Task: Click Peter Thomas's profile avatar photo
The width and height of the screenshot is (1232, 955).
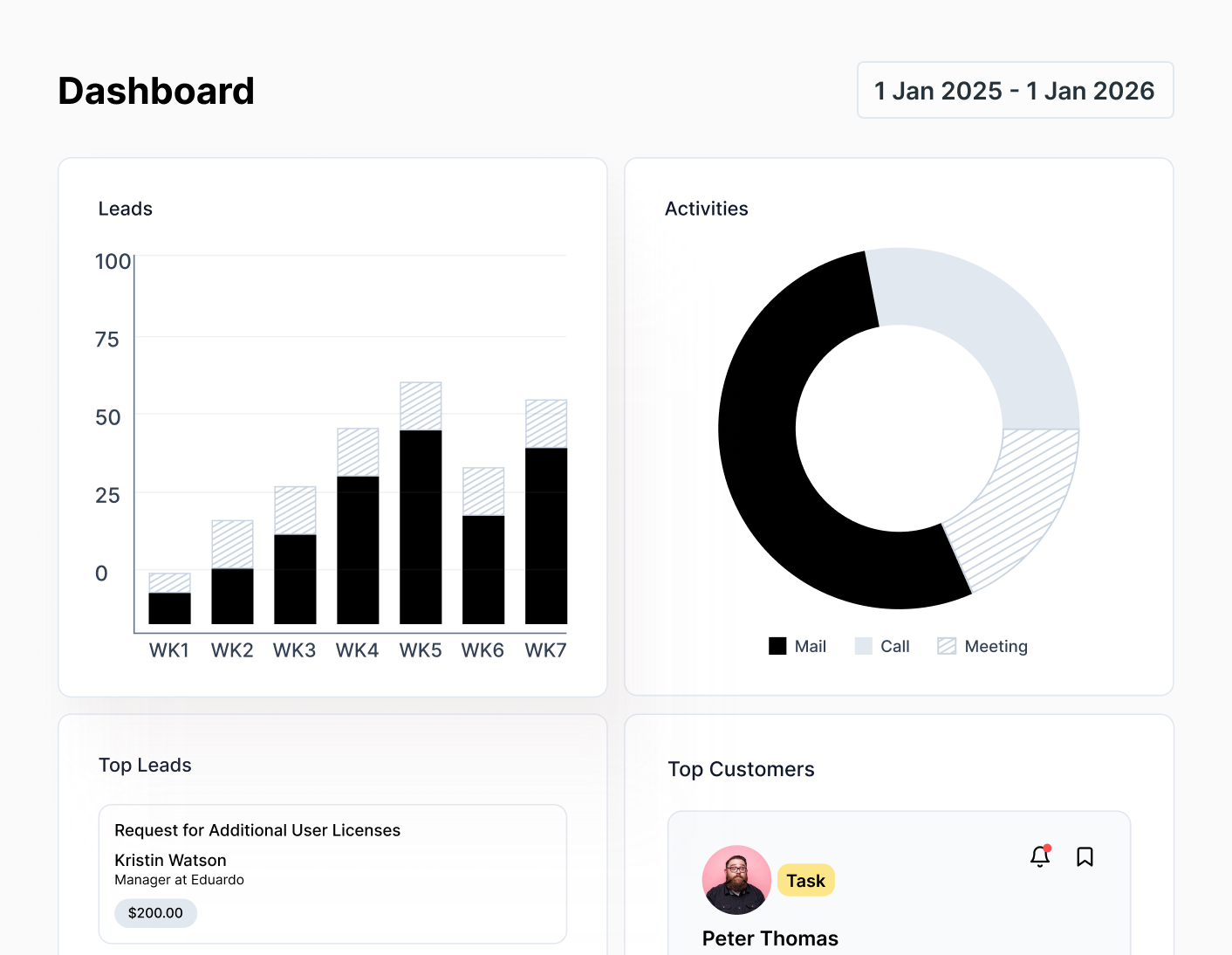Action: (736, 880)
